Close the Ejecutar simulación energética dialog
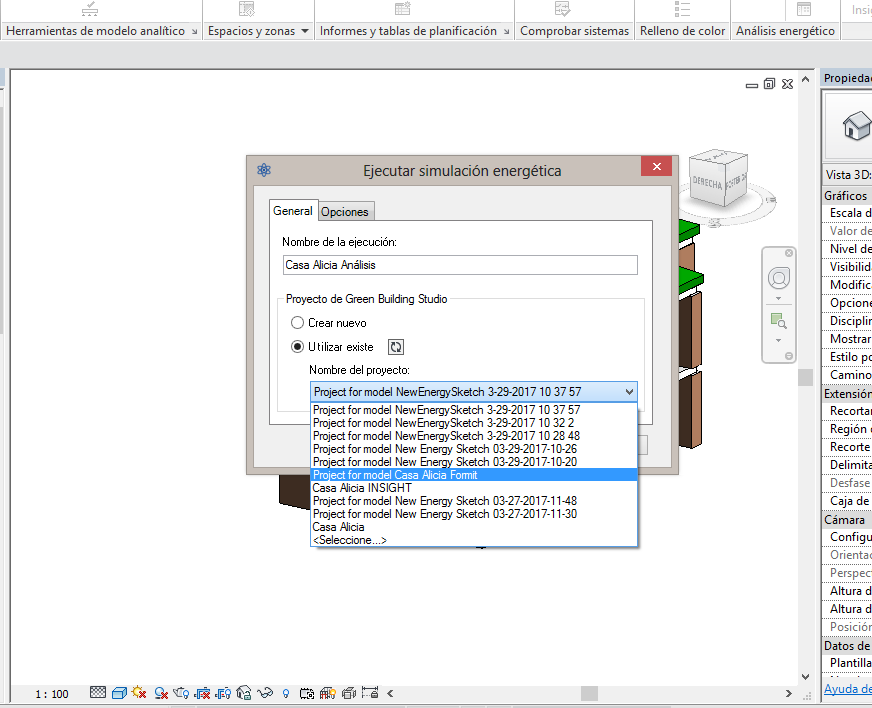The height and width of the screenshot is (708, 872). 656,166
